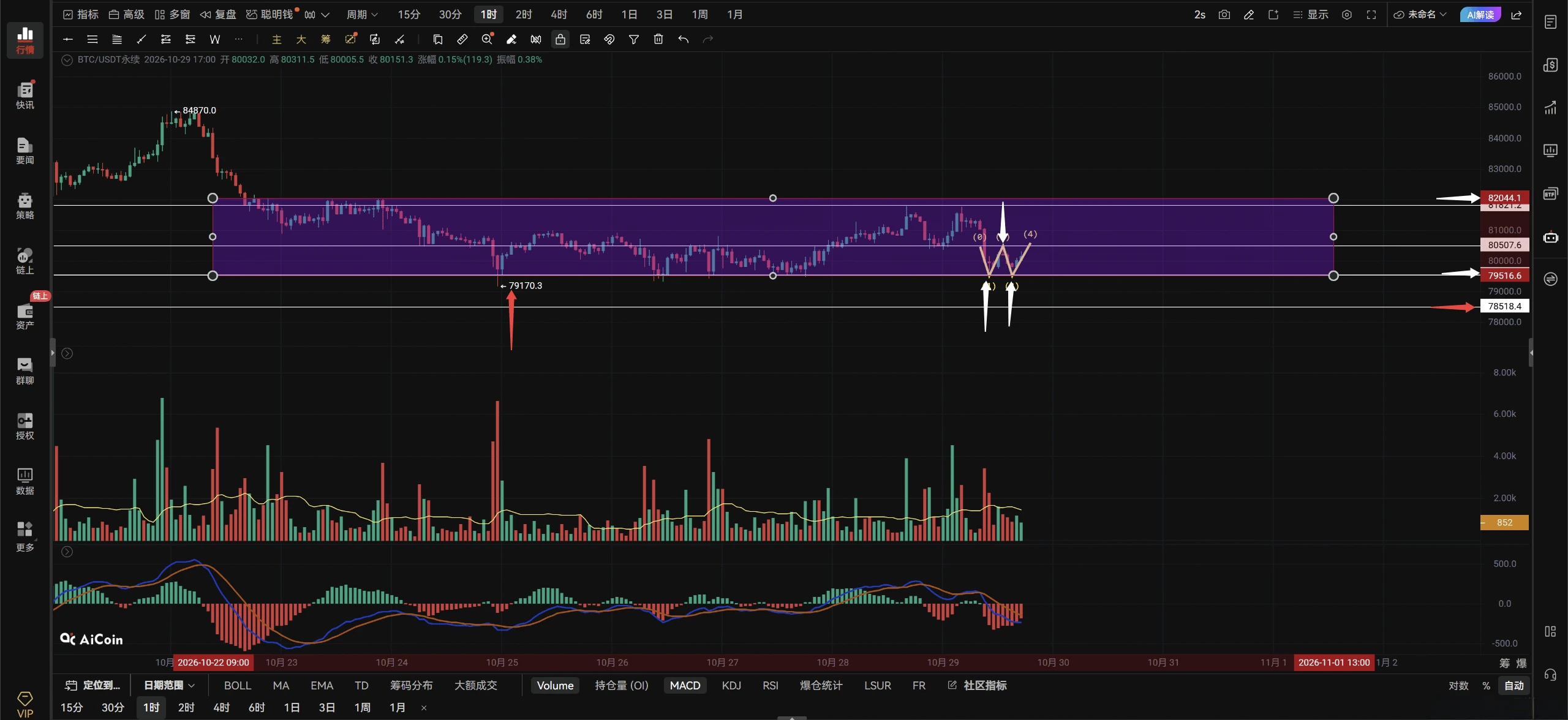Collapse the volume sub-panel chevron
The image size is (1568, 720).
(x=67, y=353)
